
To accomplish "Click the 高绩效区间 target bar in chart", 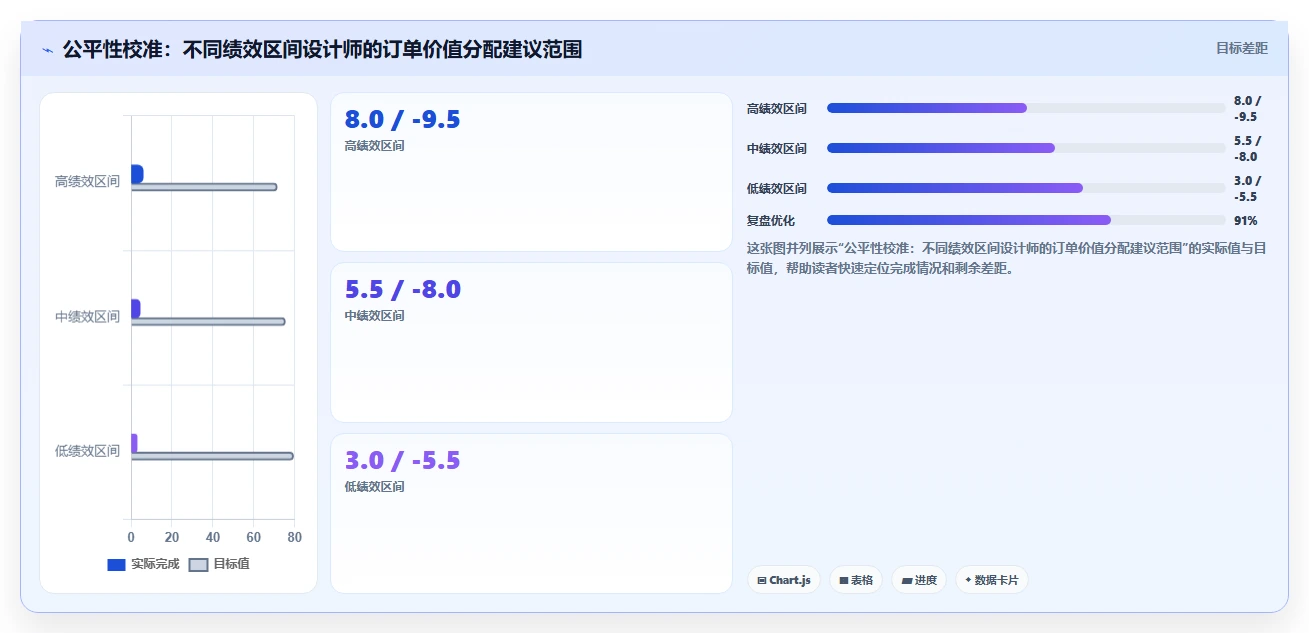I will [204, 187].
